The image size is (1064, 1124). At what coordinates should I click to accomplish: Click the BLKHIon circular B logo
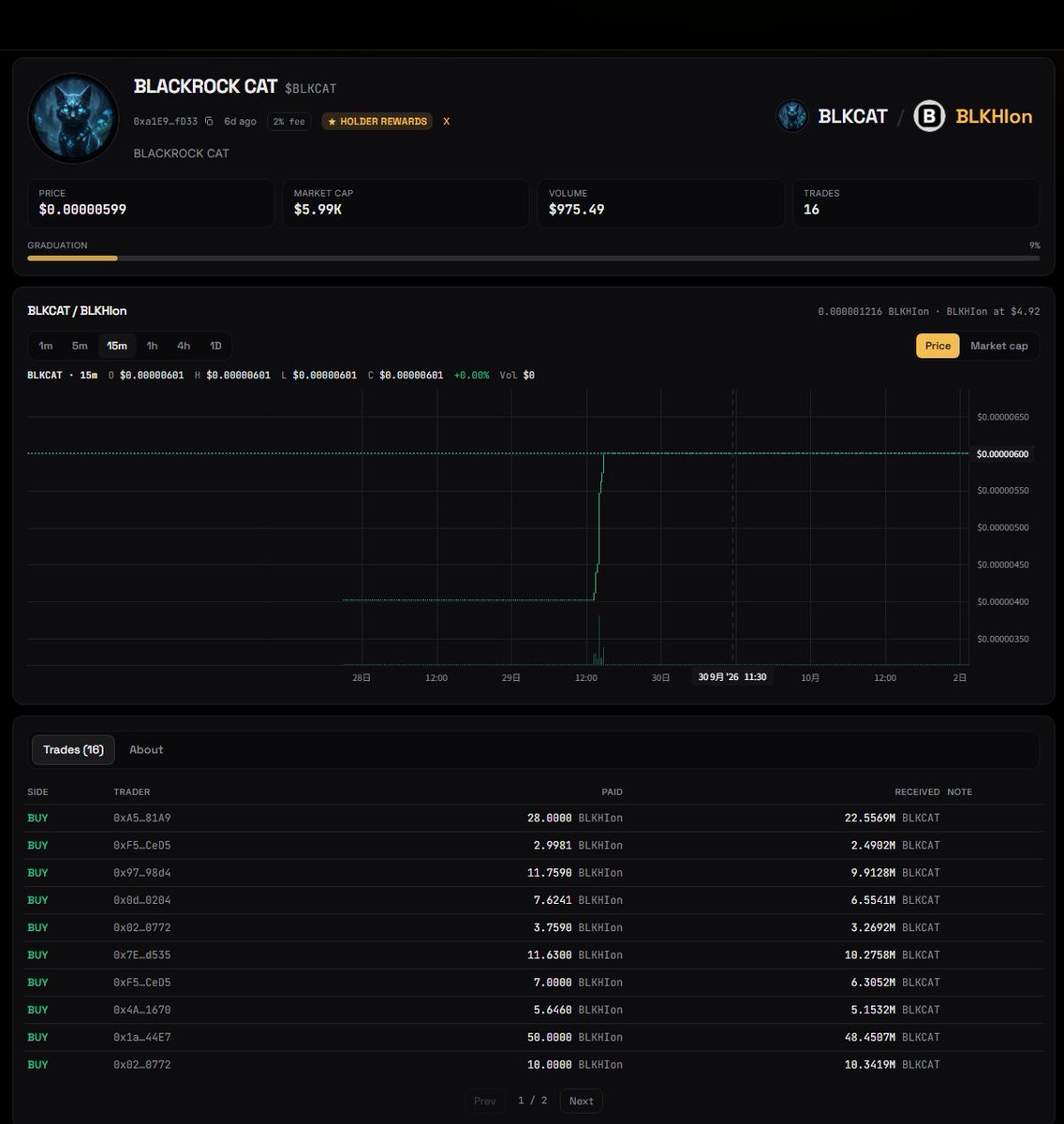click(x=929, y=116)
